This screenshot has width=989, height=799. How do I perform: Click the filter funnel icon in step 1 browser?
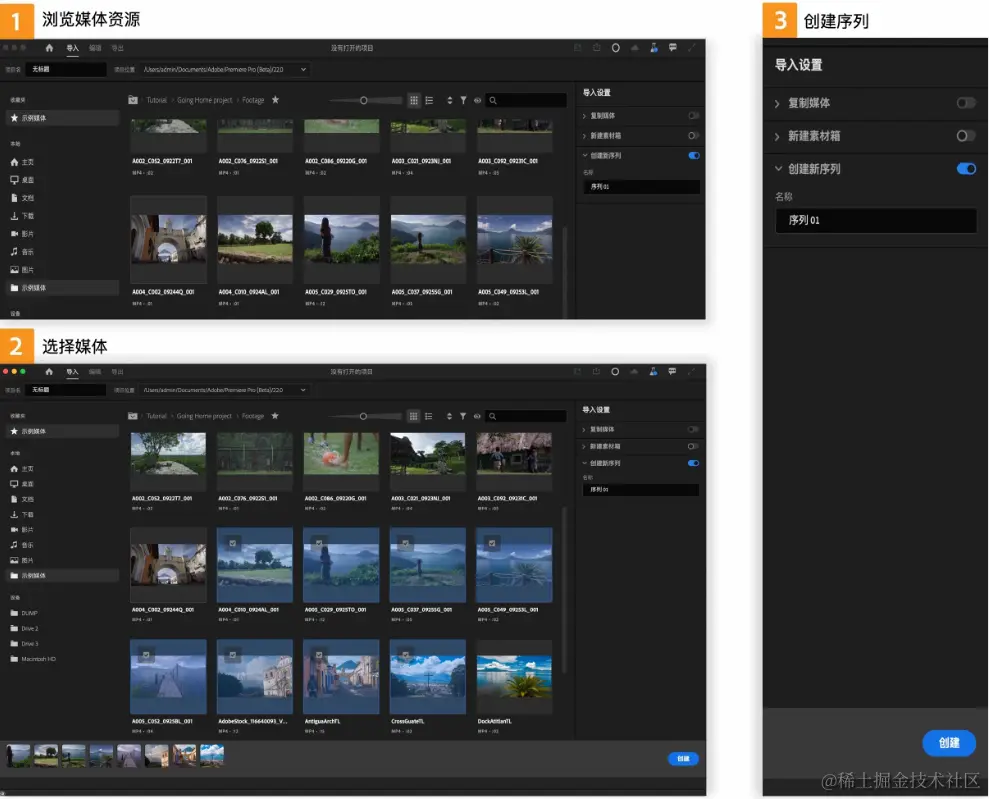pos(463,100)
